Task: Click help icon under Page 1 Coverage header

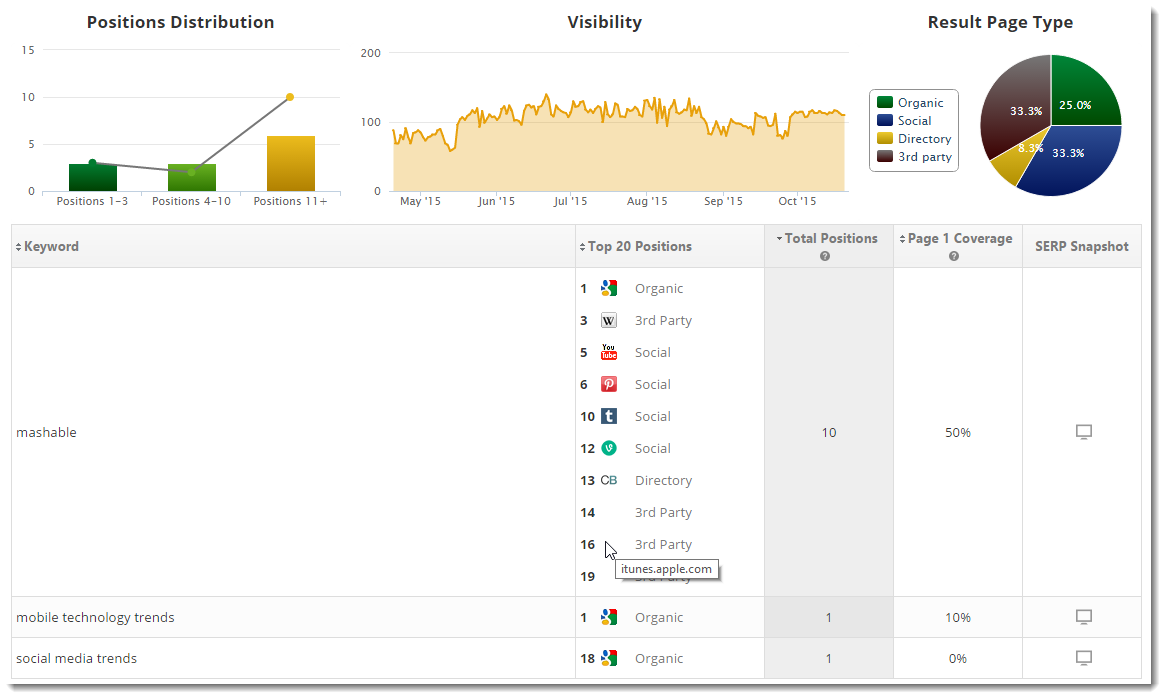Action: [954, 257]
